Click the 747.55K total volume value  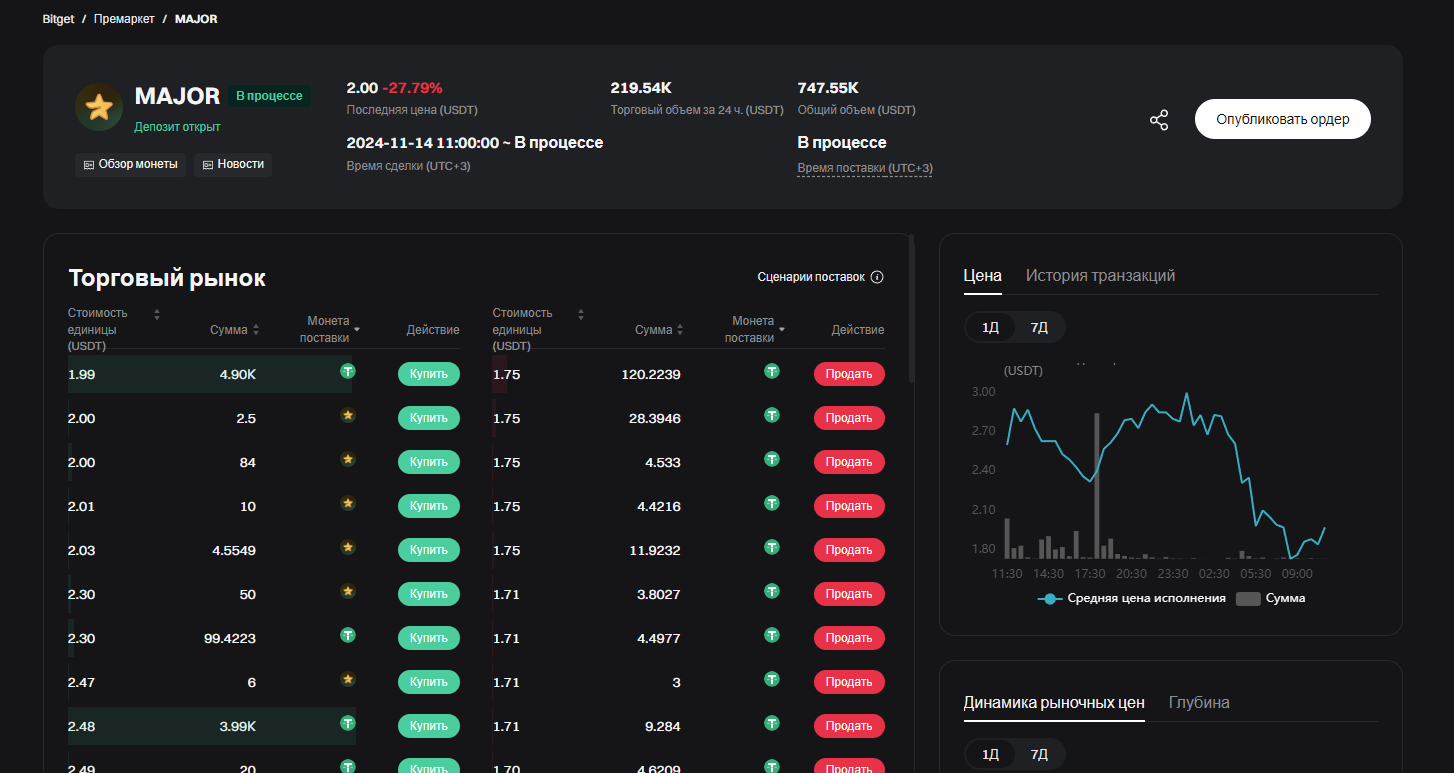(x=828, y=88)
